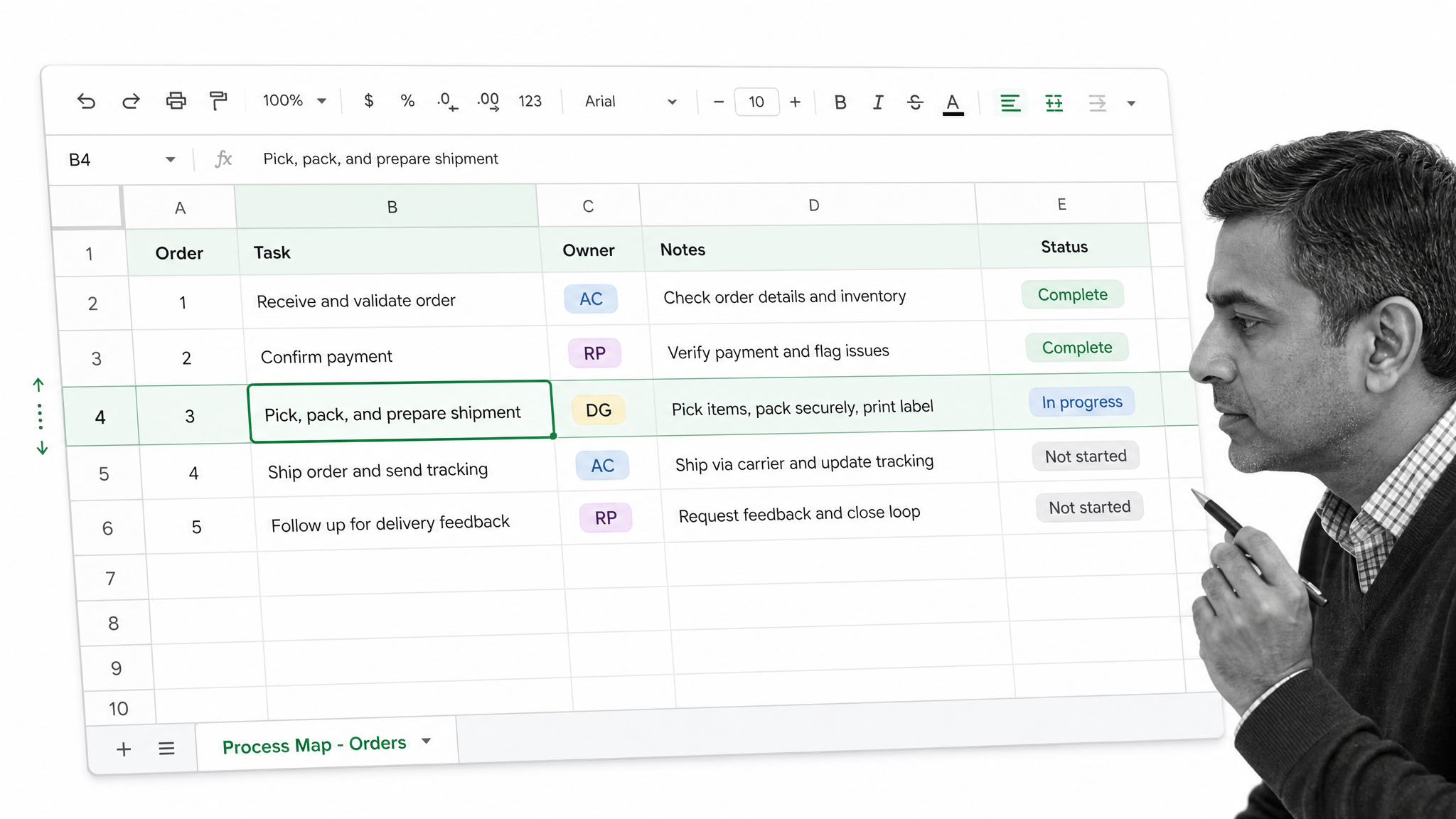Click the RP owner chip in Confirm payment row
Viewport: 1456px width, 819px height.
pyautogui.click(x=594, y=353)
